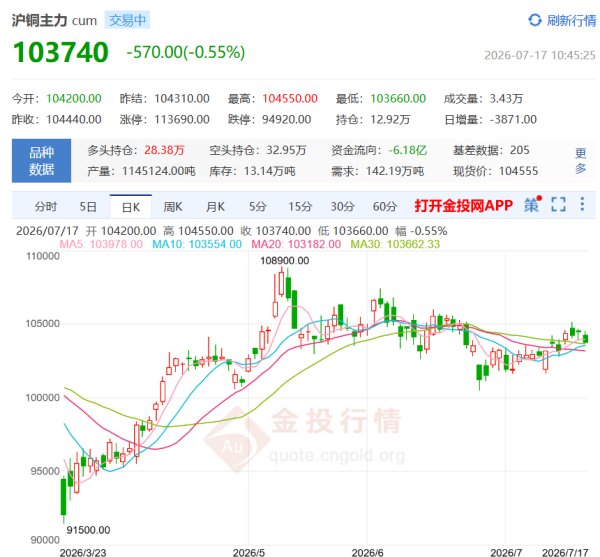Click the 交易中 trading status badge
This screenshot has height=557, width=600.
click(127, 20)
